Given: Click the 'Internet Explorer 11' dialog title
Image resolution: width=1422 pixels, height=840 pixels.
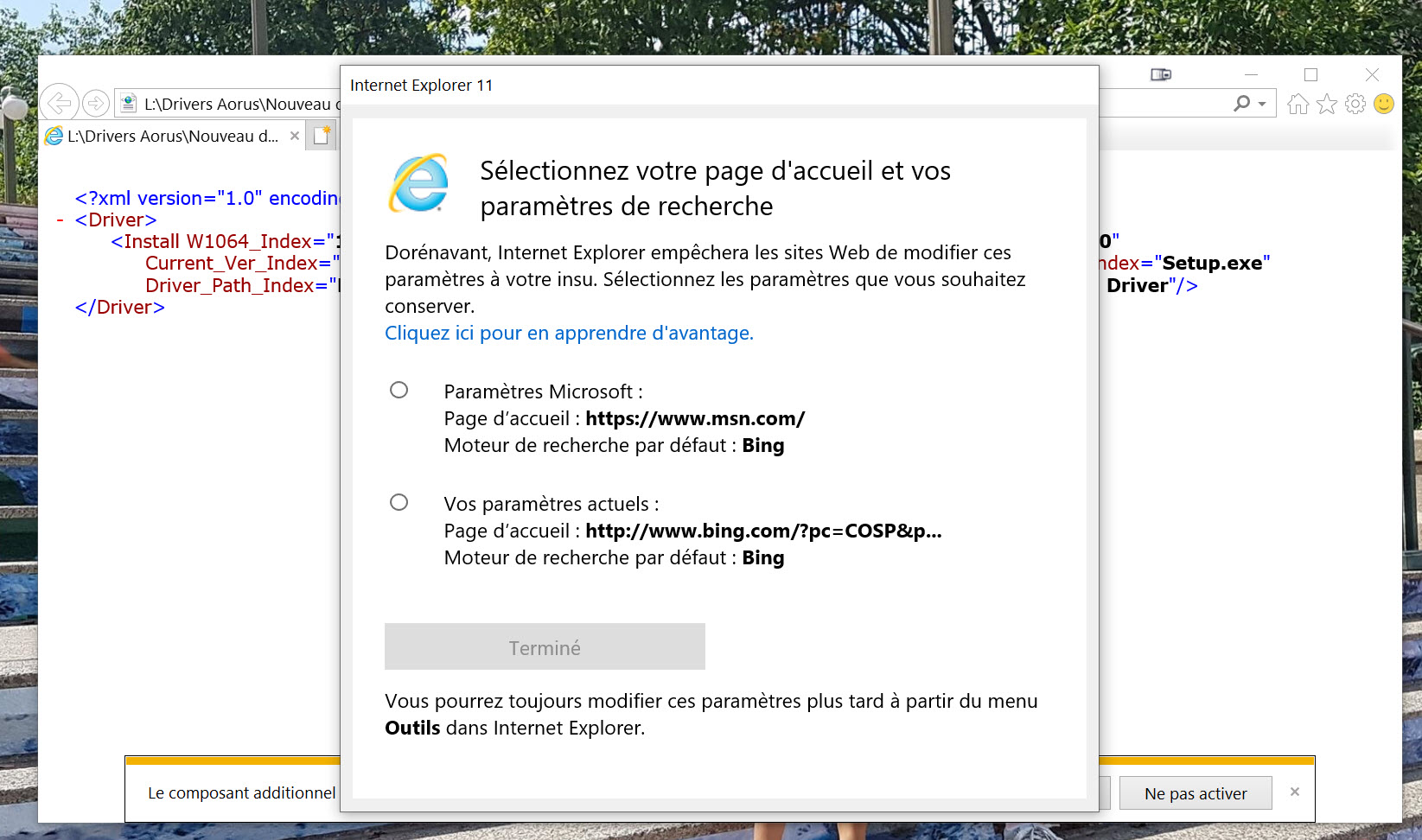Looking at the screenshot, I should point(421,85).
